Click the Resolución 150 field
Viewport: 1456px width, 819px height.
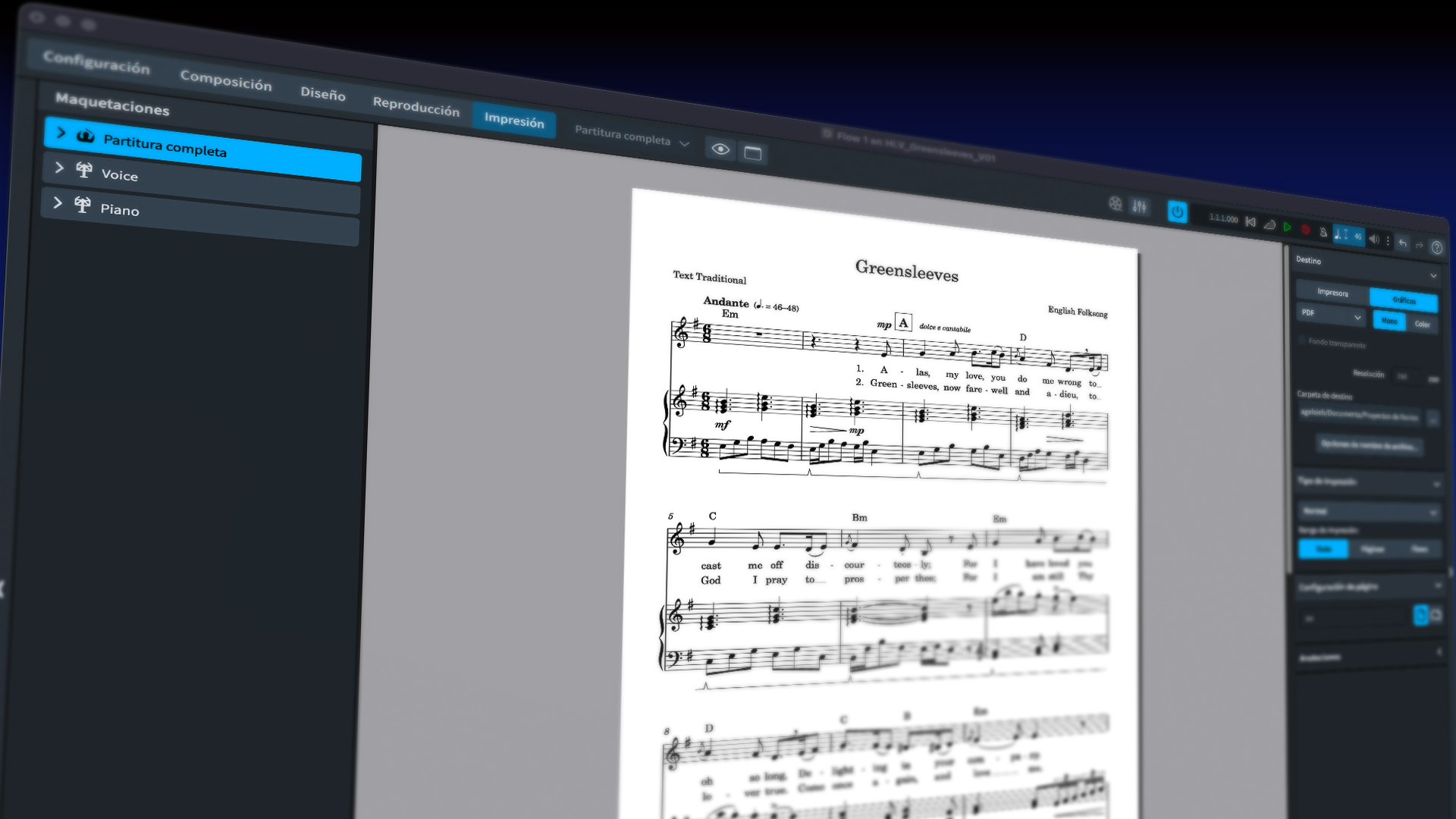(1408, 377)
